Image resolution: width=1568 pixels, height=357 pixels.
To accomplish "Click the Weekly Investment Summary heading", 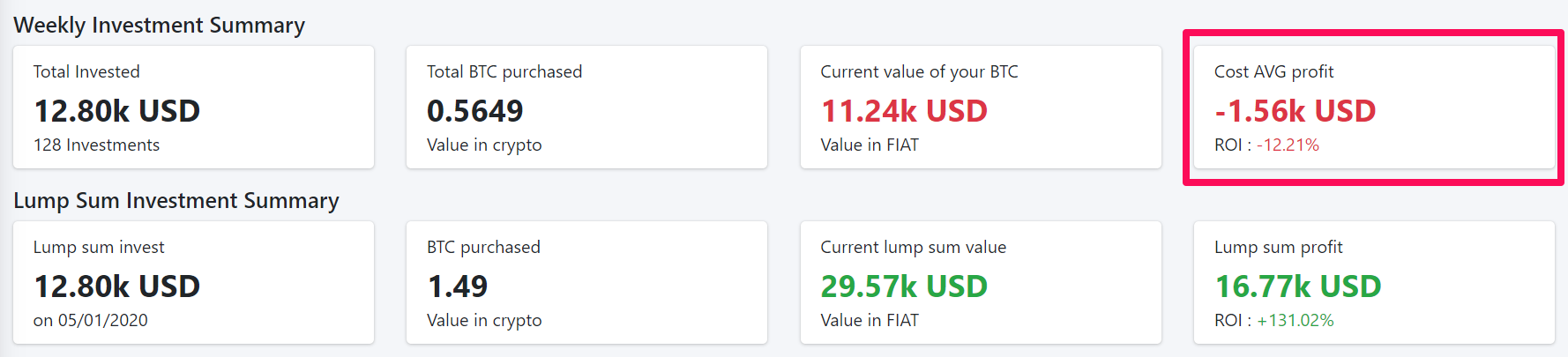I will pyautogui.click(x=159, y=26).
